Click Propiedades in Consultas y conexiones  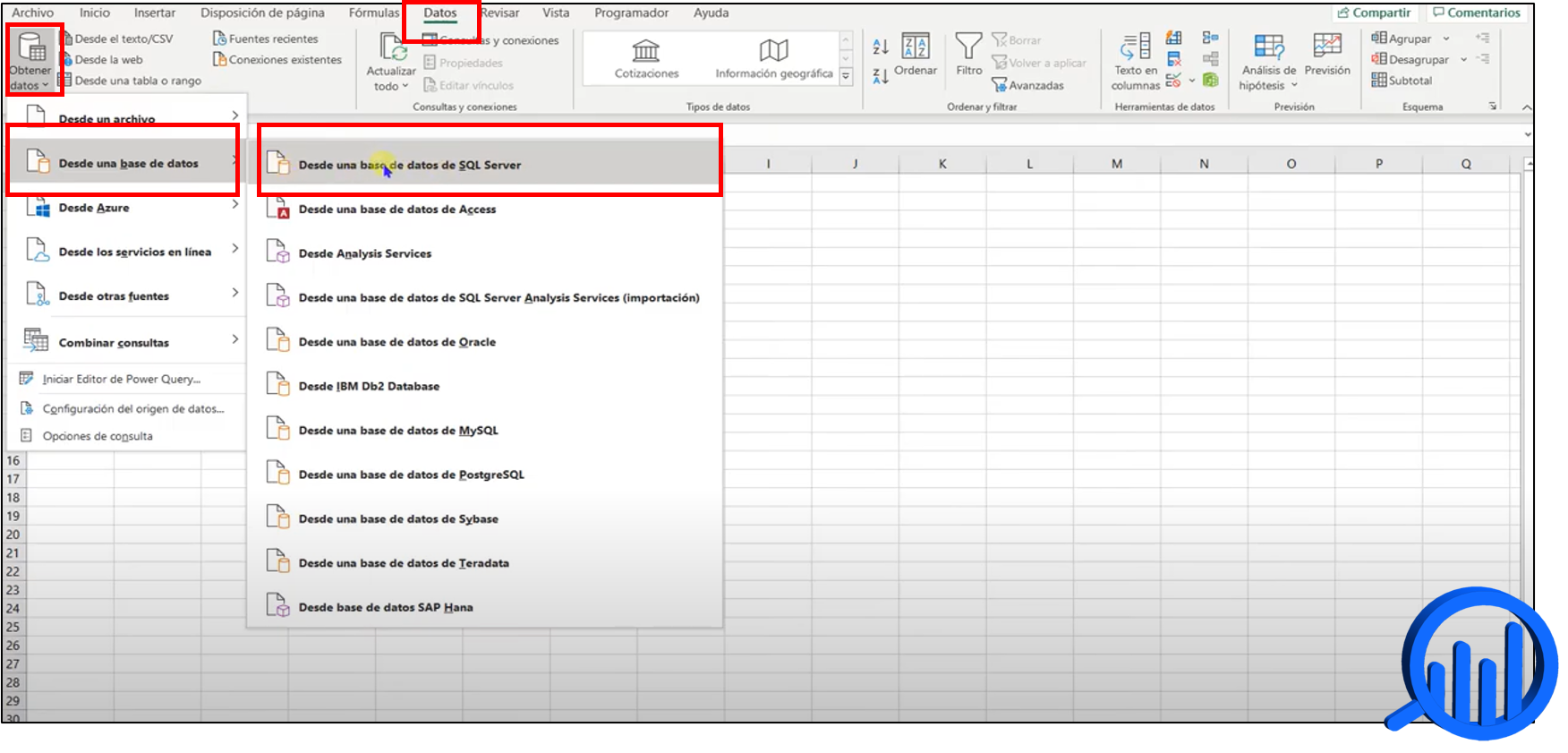463,63
